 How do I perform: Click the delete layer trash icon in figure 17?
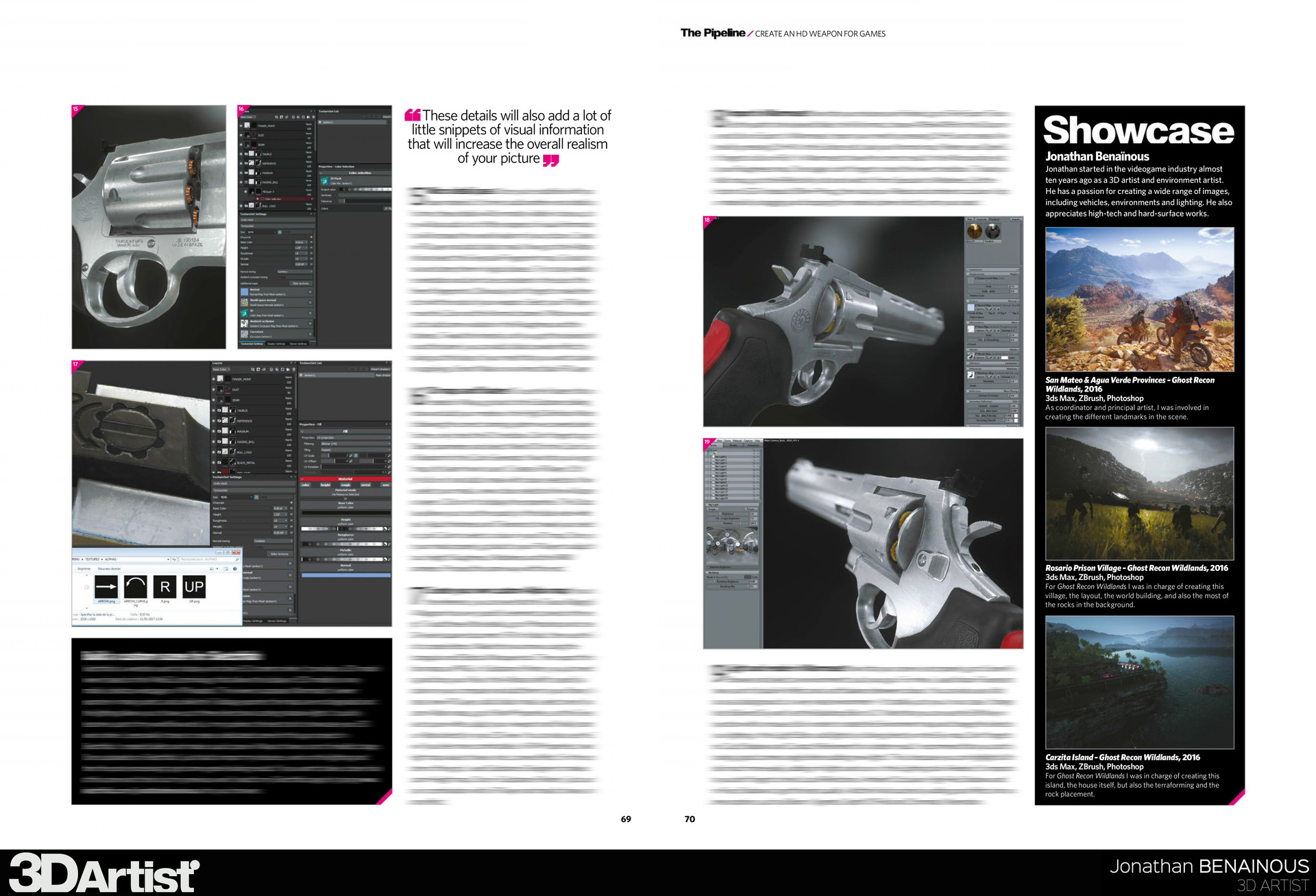pos(293,370)
